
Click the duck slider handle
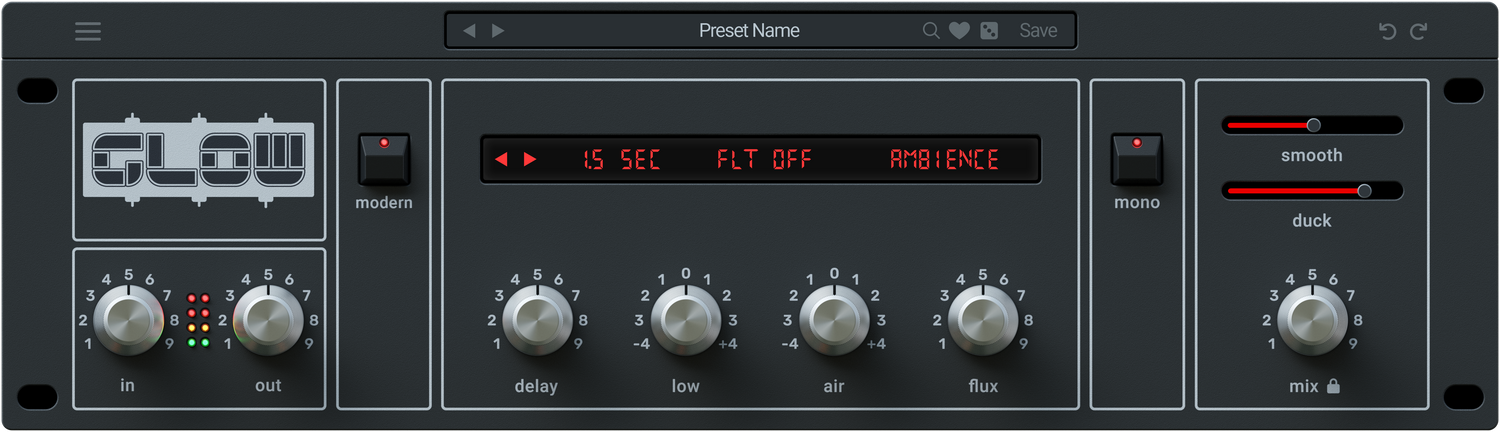click(x=1364, y=190)
